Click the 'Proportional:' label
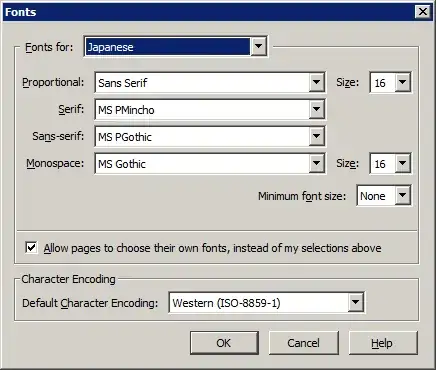The image size is (436, 370). 53,82
